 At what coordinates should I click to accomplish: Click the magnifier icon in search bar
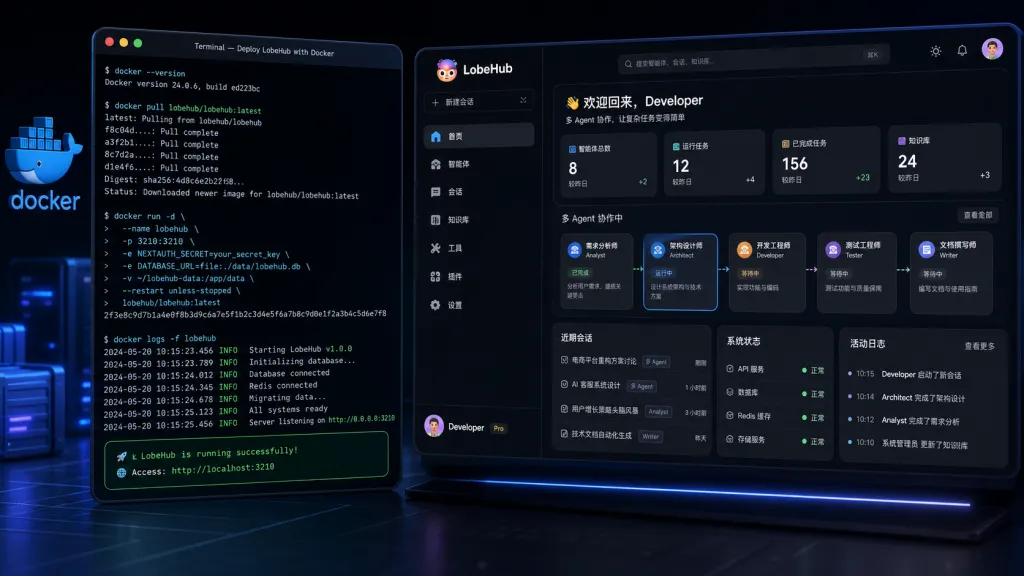point(628,64)
